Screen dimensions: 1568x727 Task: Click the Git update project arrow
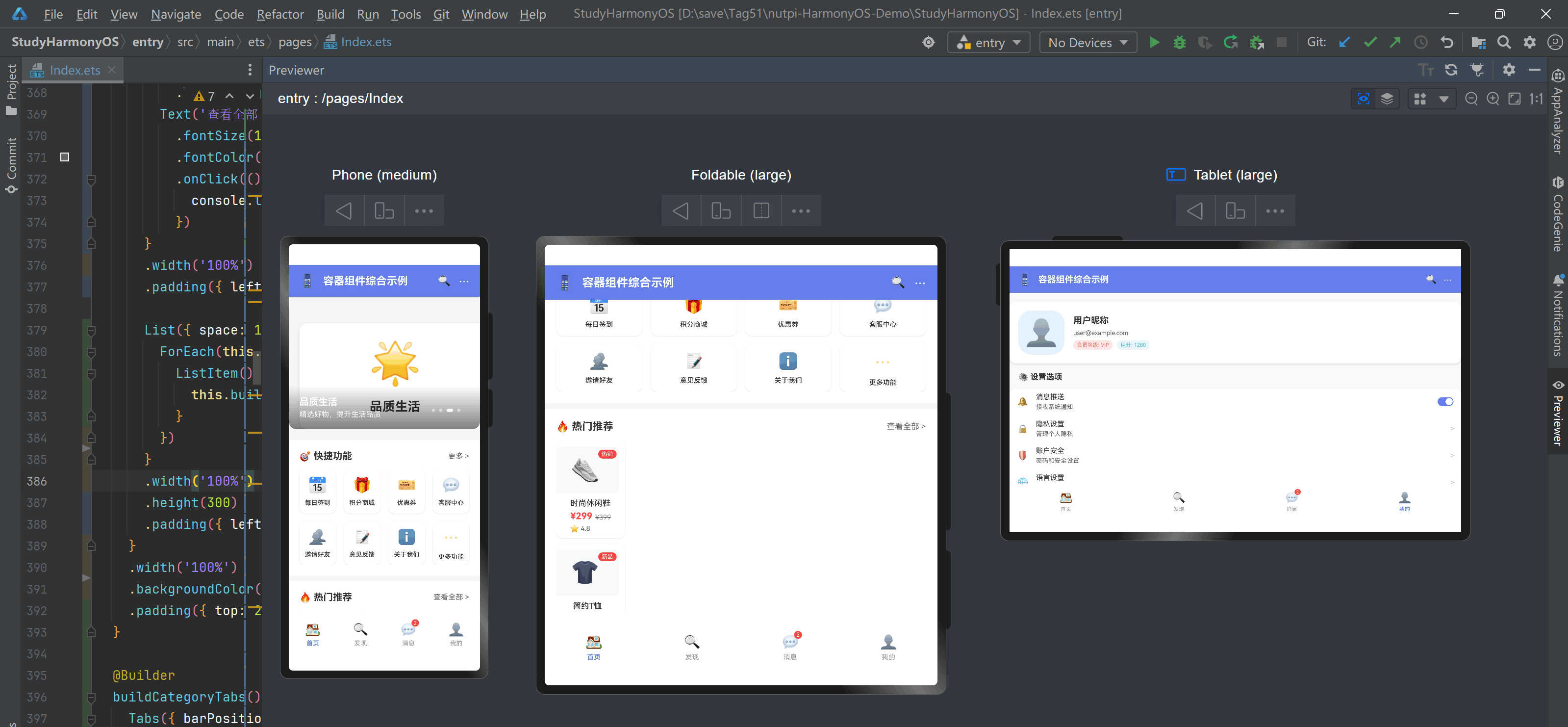(x=1344, y=43)
